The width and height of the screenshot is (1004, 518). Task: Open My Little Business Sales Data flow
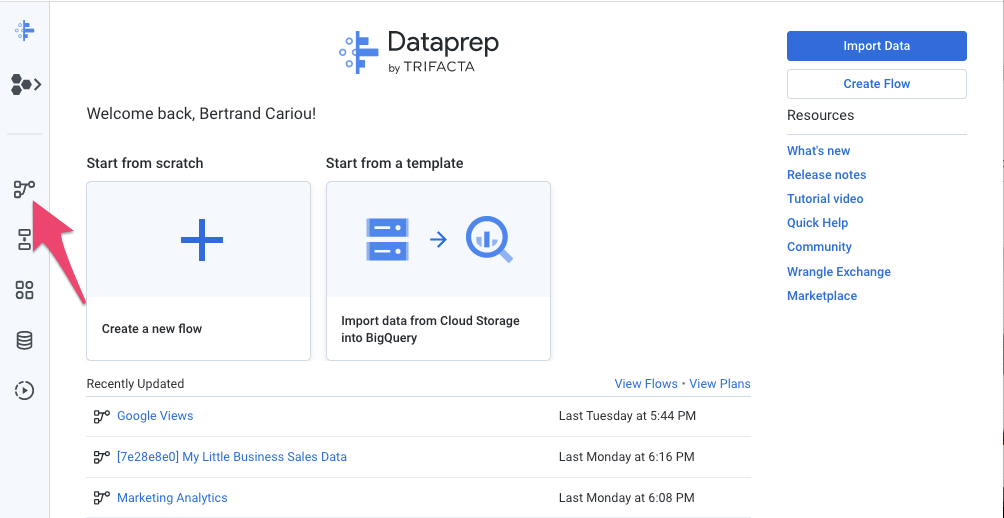click(232, 457)
